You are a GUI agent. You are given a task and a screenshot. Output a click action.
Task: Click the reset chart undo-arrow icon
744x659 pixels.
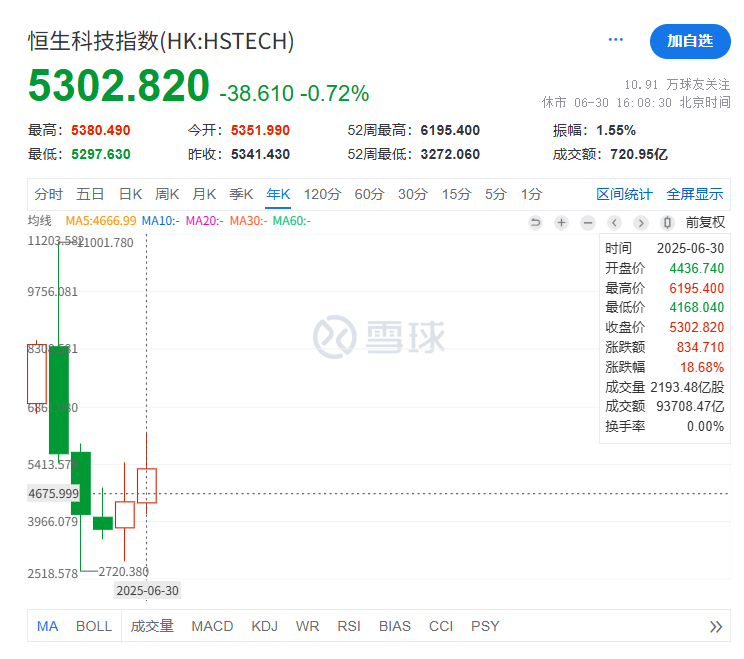click(x=535, y=222)
